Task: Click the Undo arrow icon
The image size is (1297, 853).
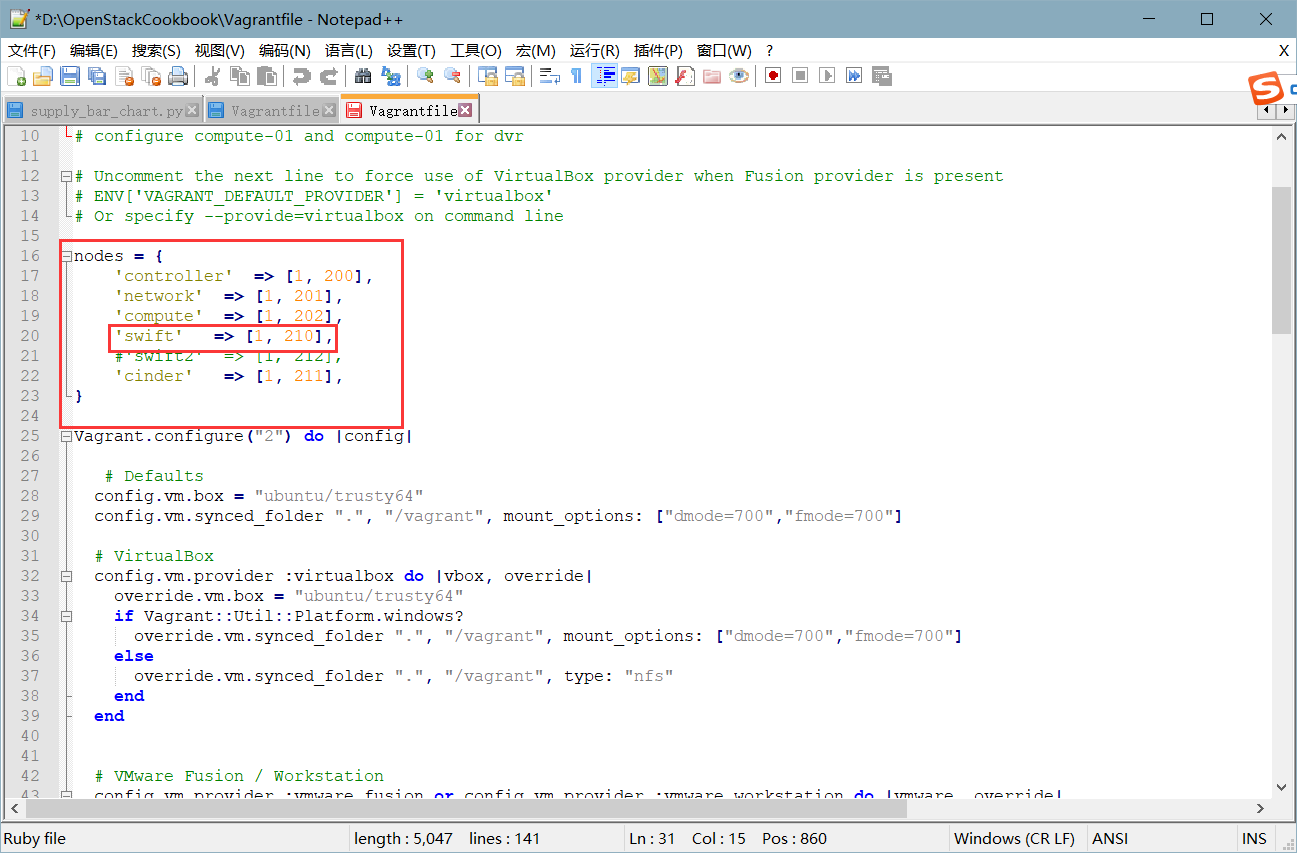Action: [x=301, y=76]
